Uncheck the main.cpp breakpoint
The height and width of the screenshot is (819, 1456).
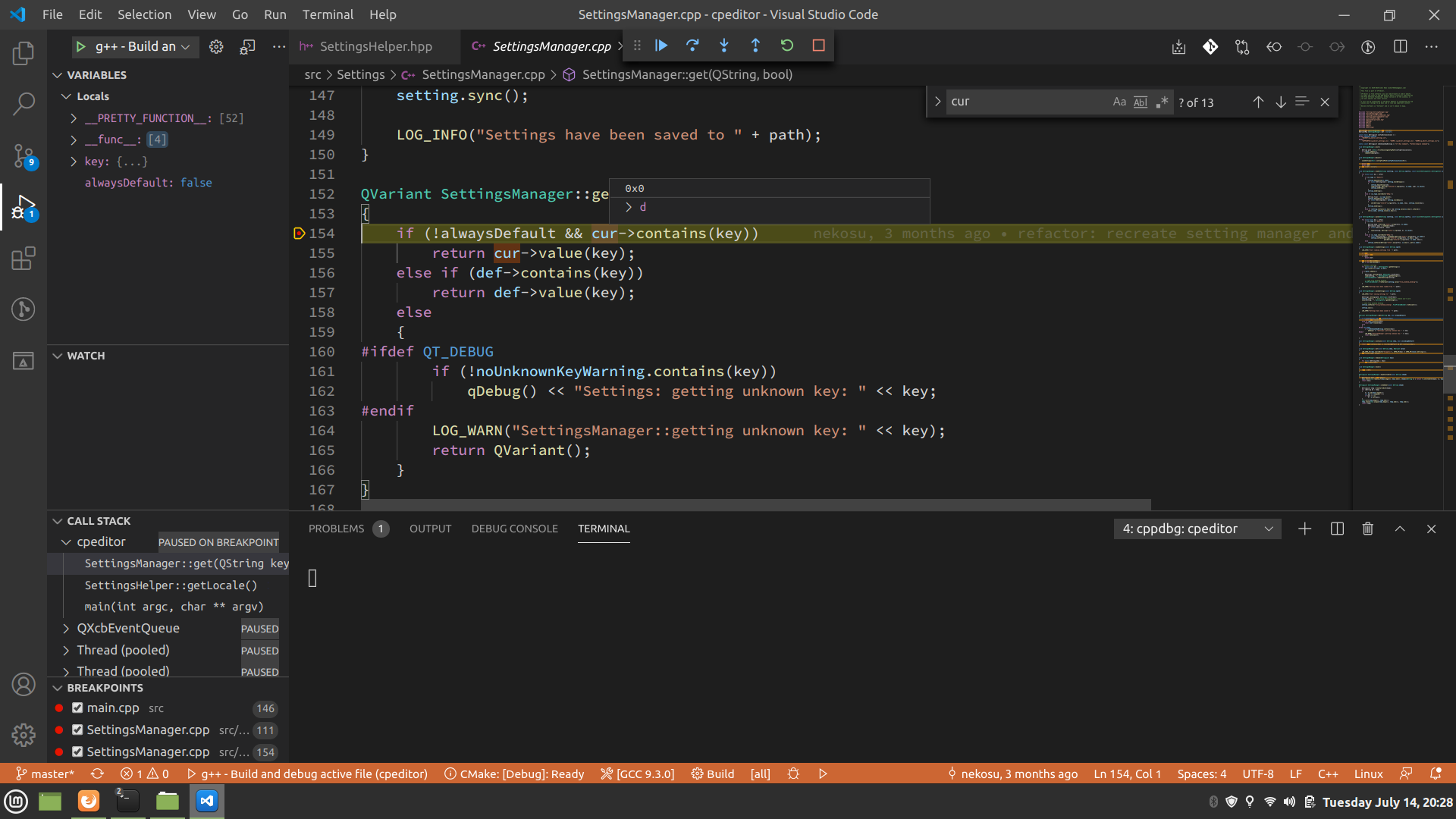pyautogui.click(x=77, y=708)
